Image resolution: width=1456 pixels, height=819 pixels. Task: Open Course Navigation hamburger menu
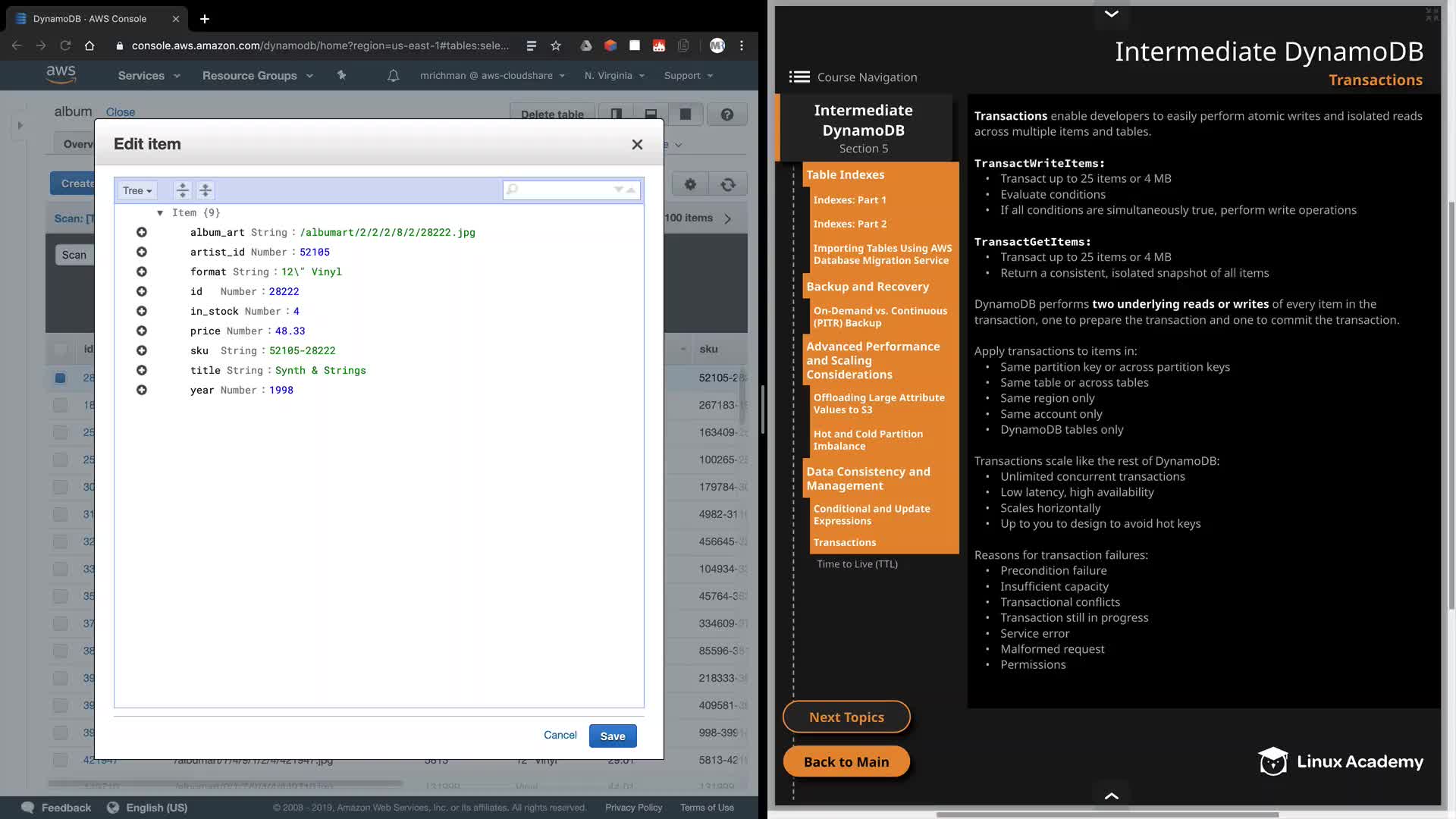pyautogui.click(x=799, y=77)
